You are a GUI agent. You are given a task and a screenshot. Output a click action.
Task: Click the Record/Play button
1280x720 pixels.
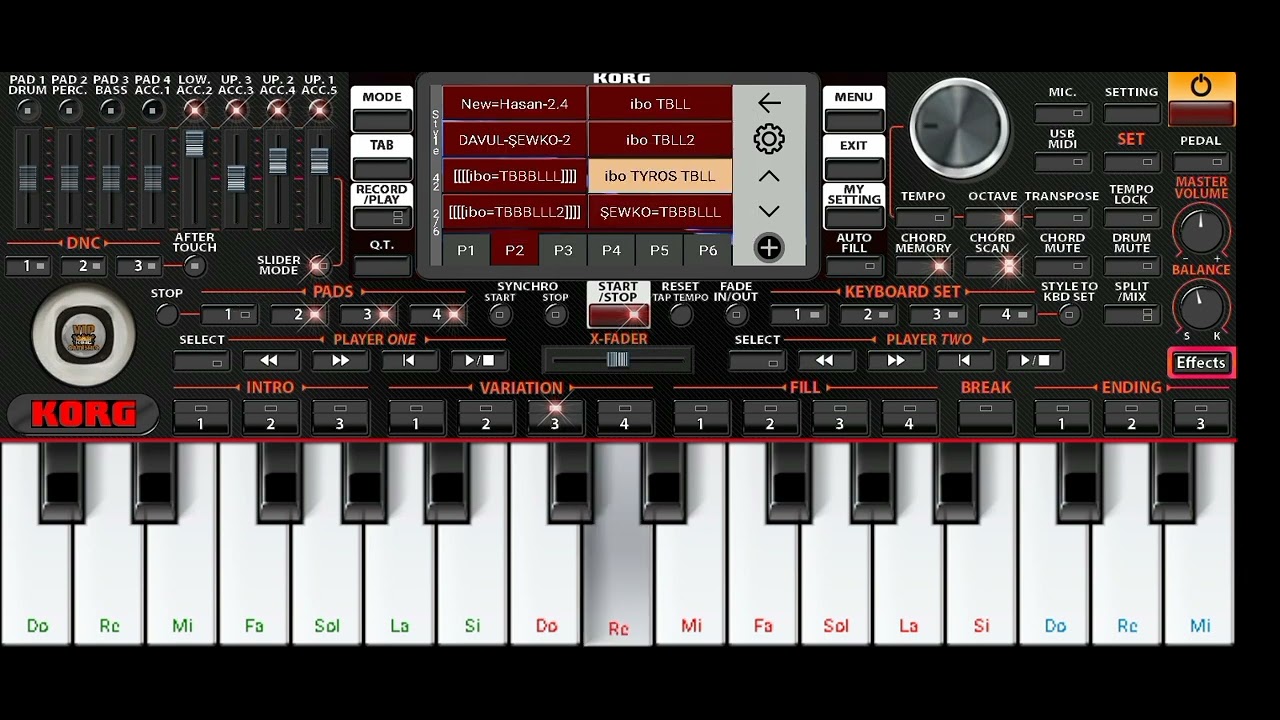click(x=382, y=207)
